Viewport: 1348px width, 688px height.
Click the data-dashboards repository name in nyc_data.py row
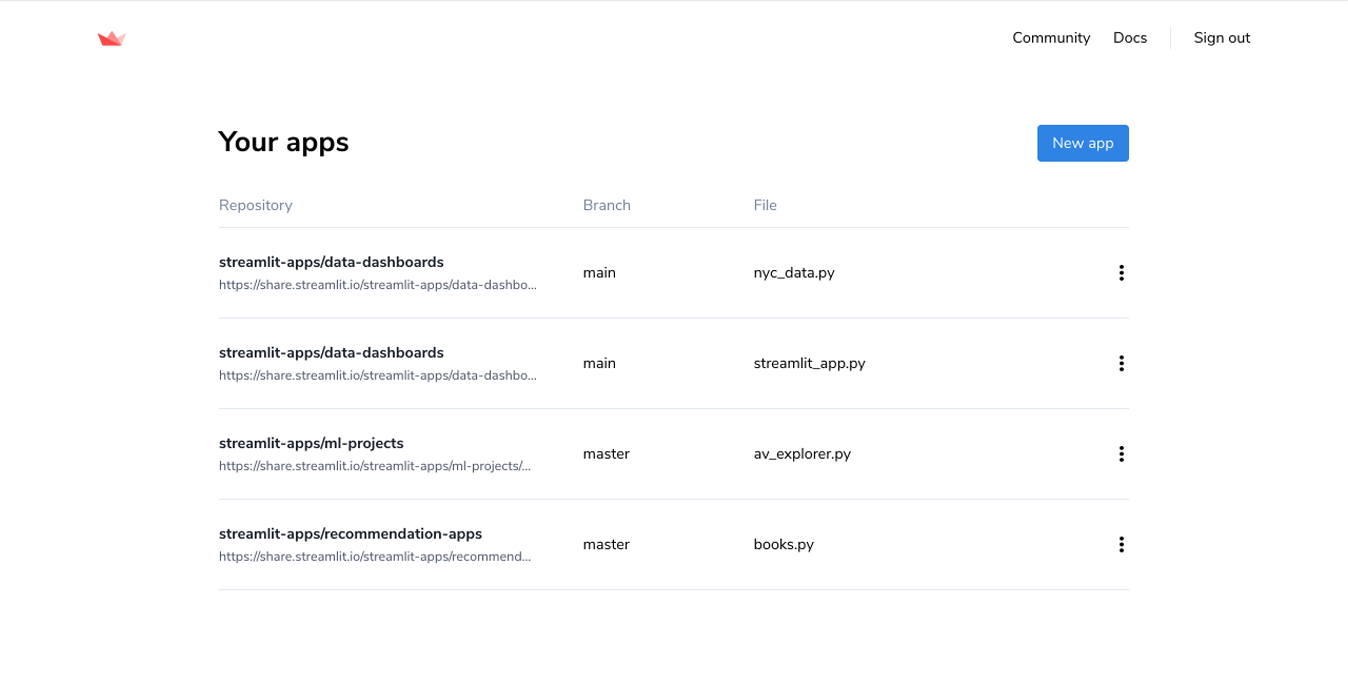click(x=331, y=262)
